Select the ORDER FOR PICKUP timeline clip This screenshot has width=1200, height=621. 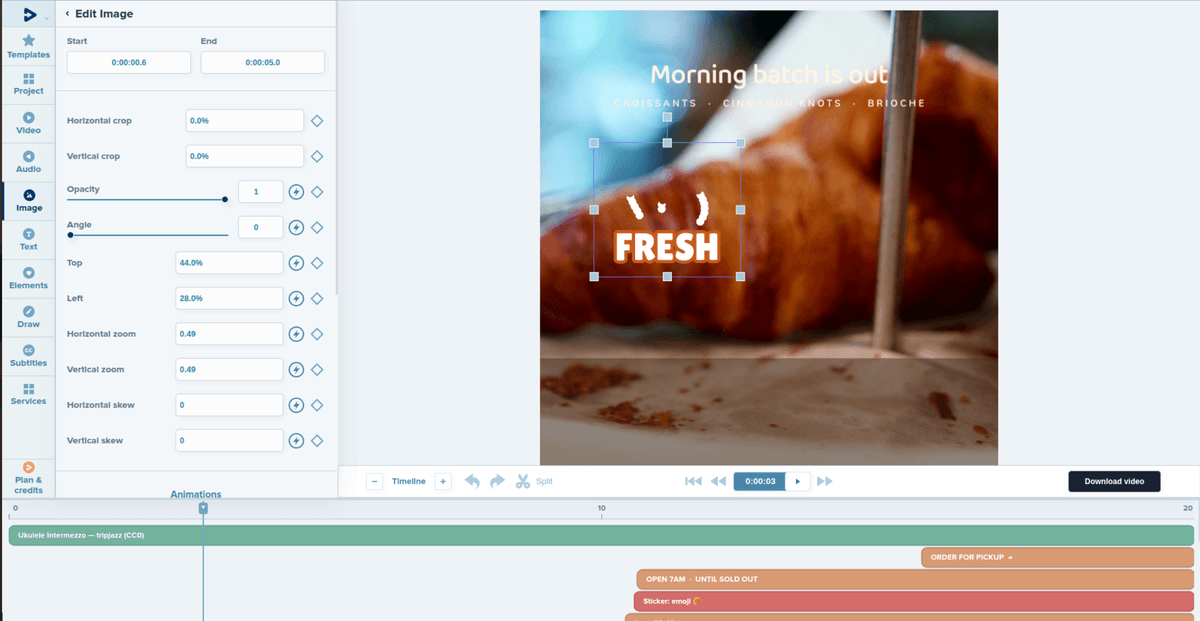pyautogui.click(x=1058, y=557)
